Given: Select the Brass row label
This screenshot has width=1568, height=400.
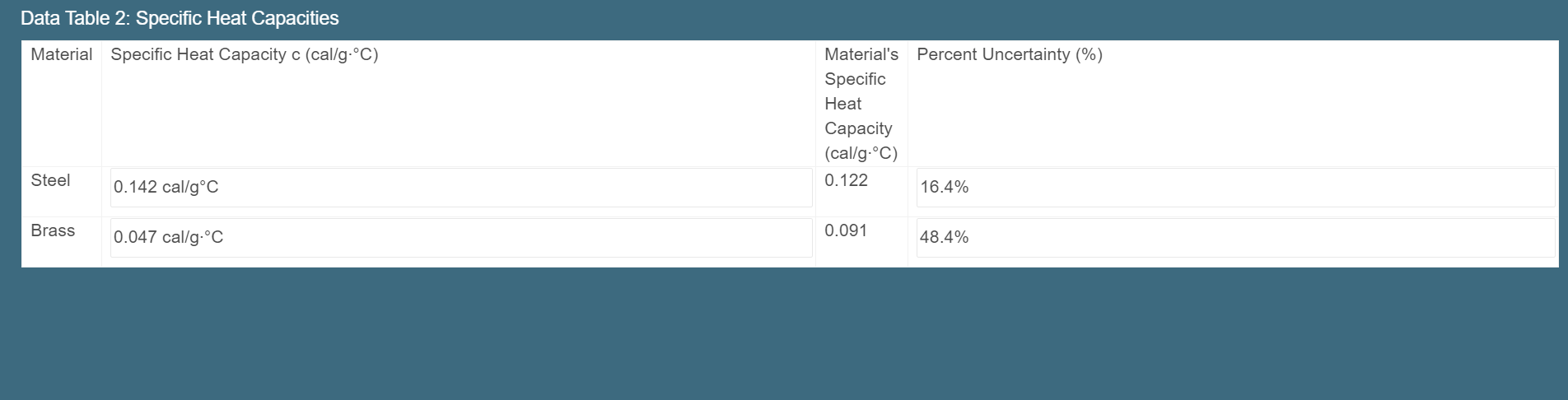Looking at the screenshot, I should 53,230.
